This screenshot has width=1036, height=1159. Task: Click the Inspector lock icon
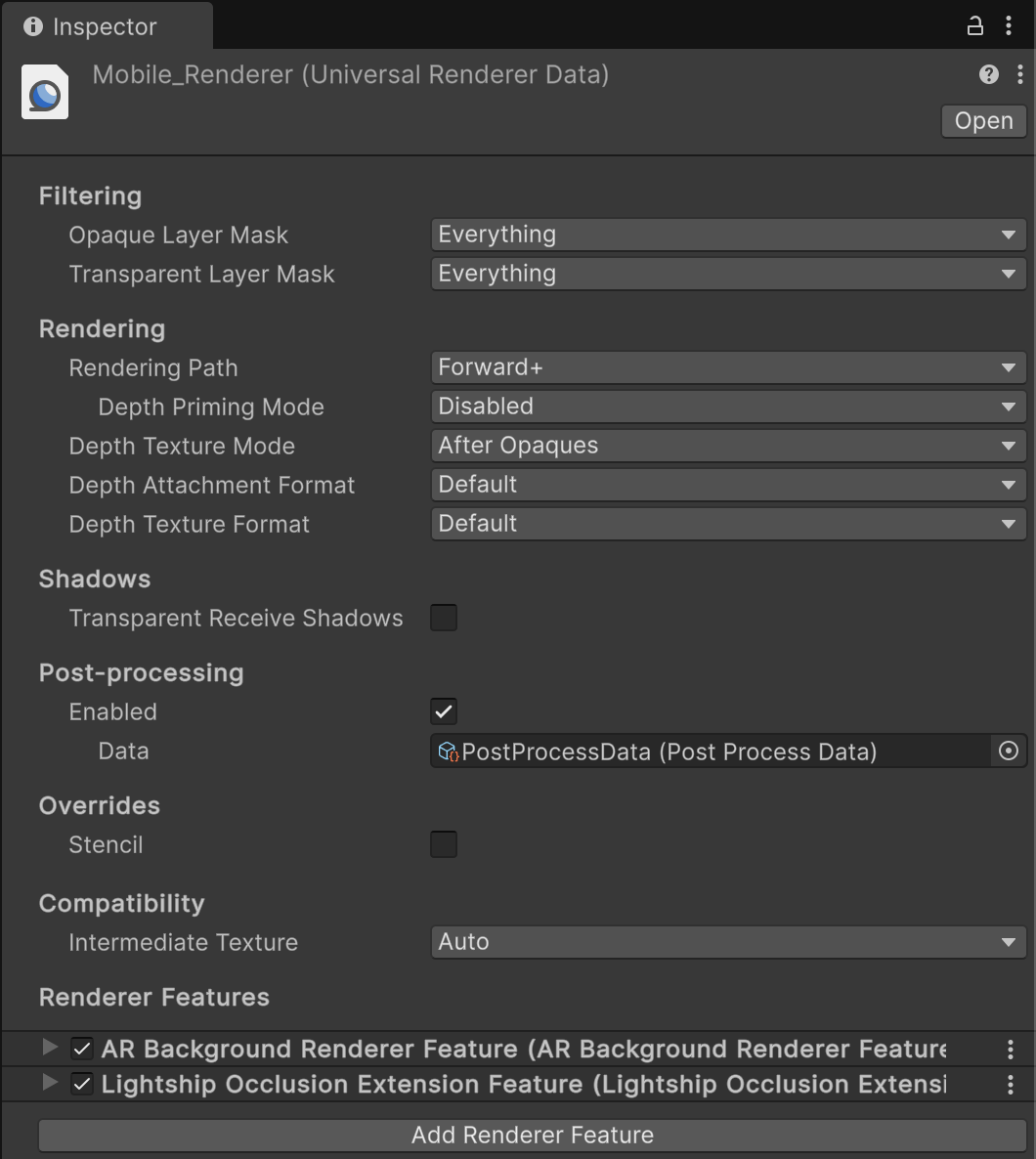click(x=974, y=26)
